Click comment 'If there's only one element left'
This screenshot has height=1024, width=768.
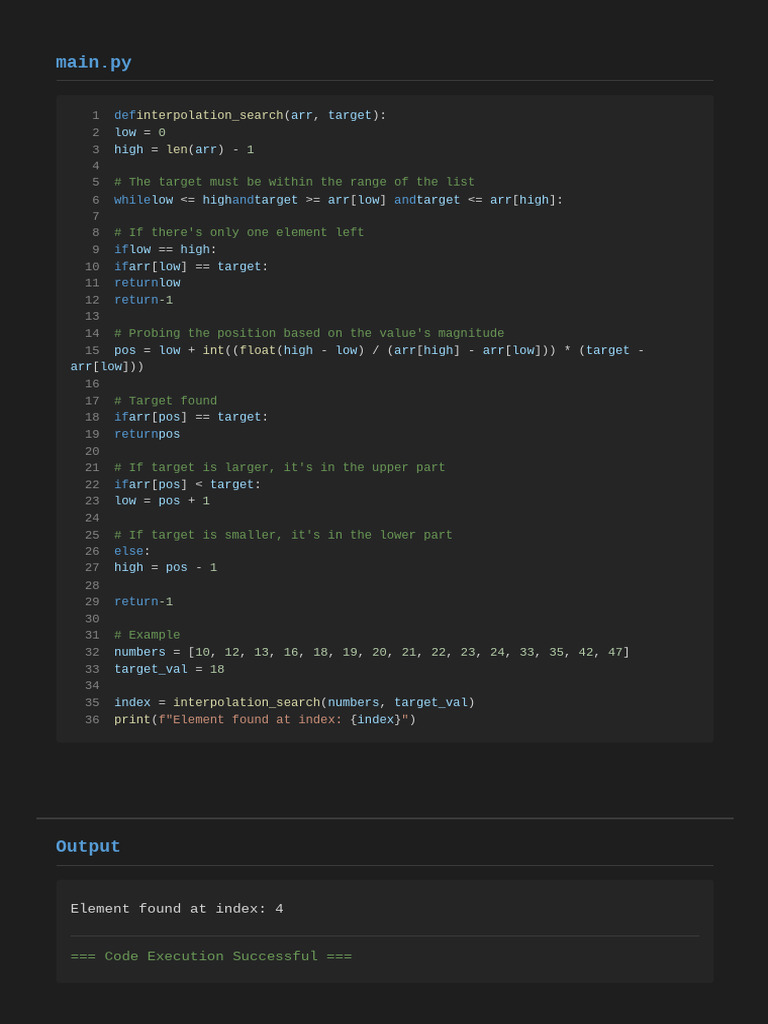point(239,232)
